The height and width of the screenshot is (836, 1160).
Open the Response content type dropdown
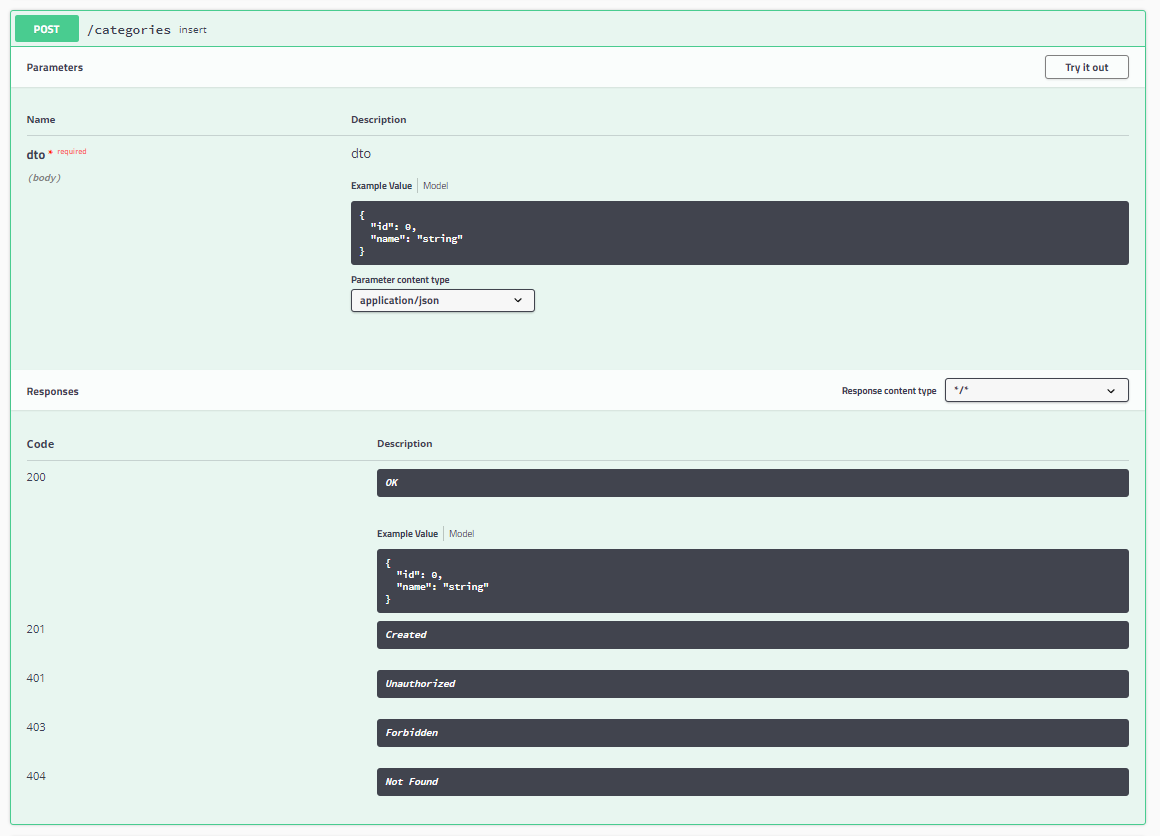(1036, 390)
